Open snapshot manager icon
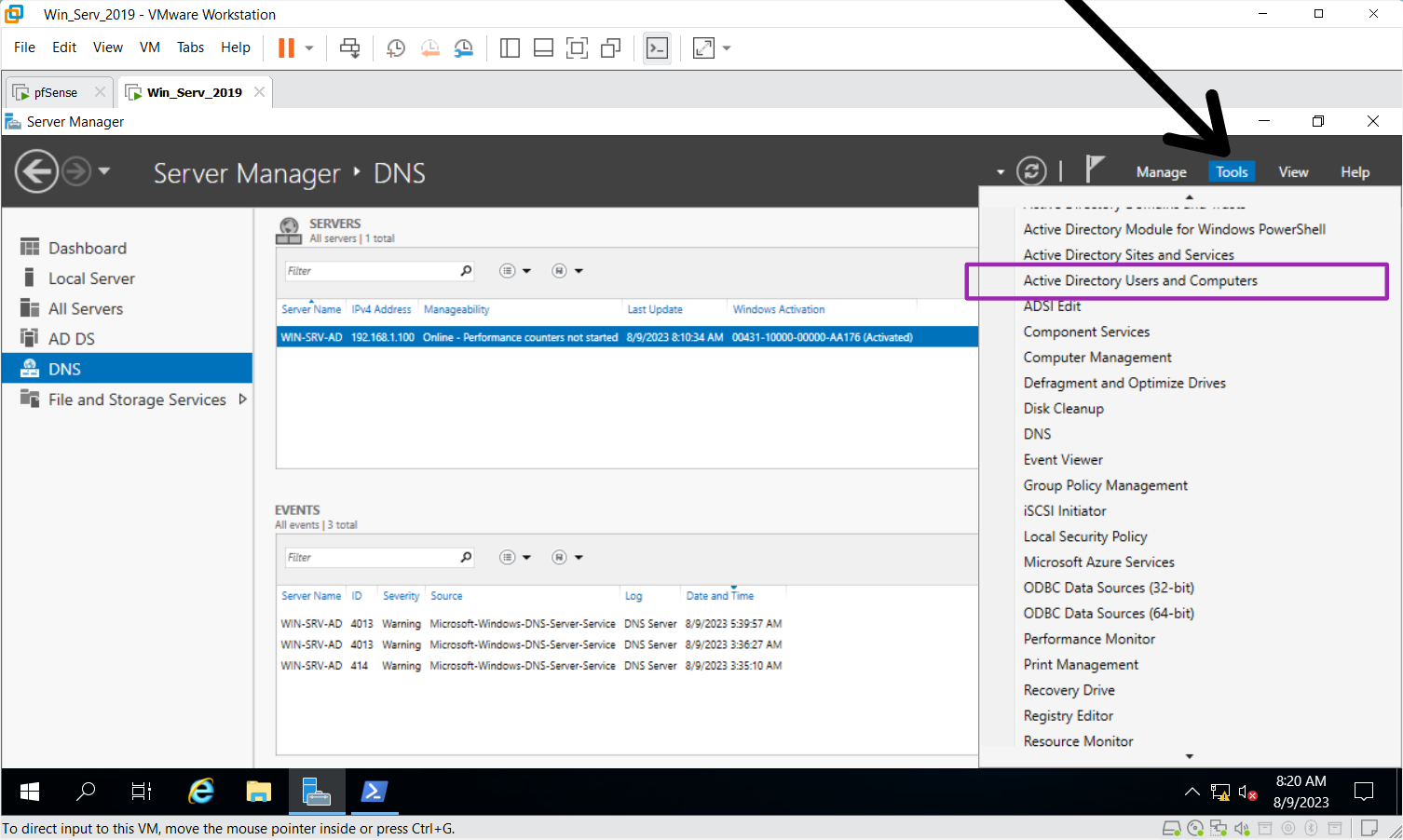 pyautogui.click(x=463, y=47)
